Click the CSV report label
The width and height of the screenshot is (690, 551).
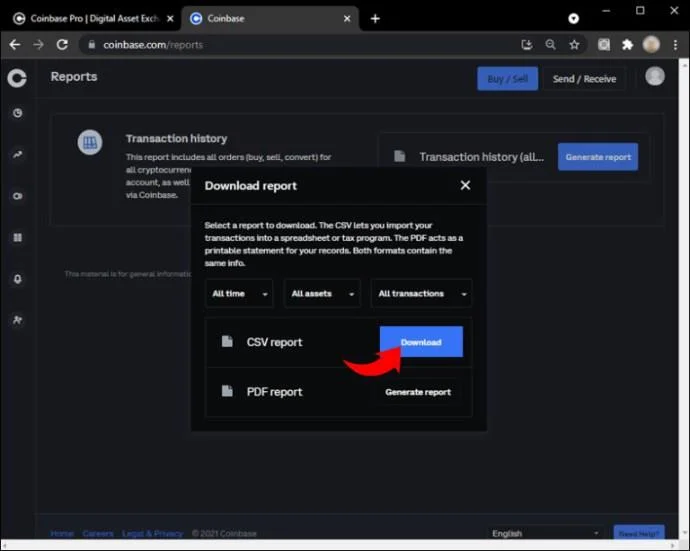click(275, 342)
